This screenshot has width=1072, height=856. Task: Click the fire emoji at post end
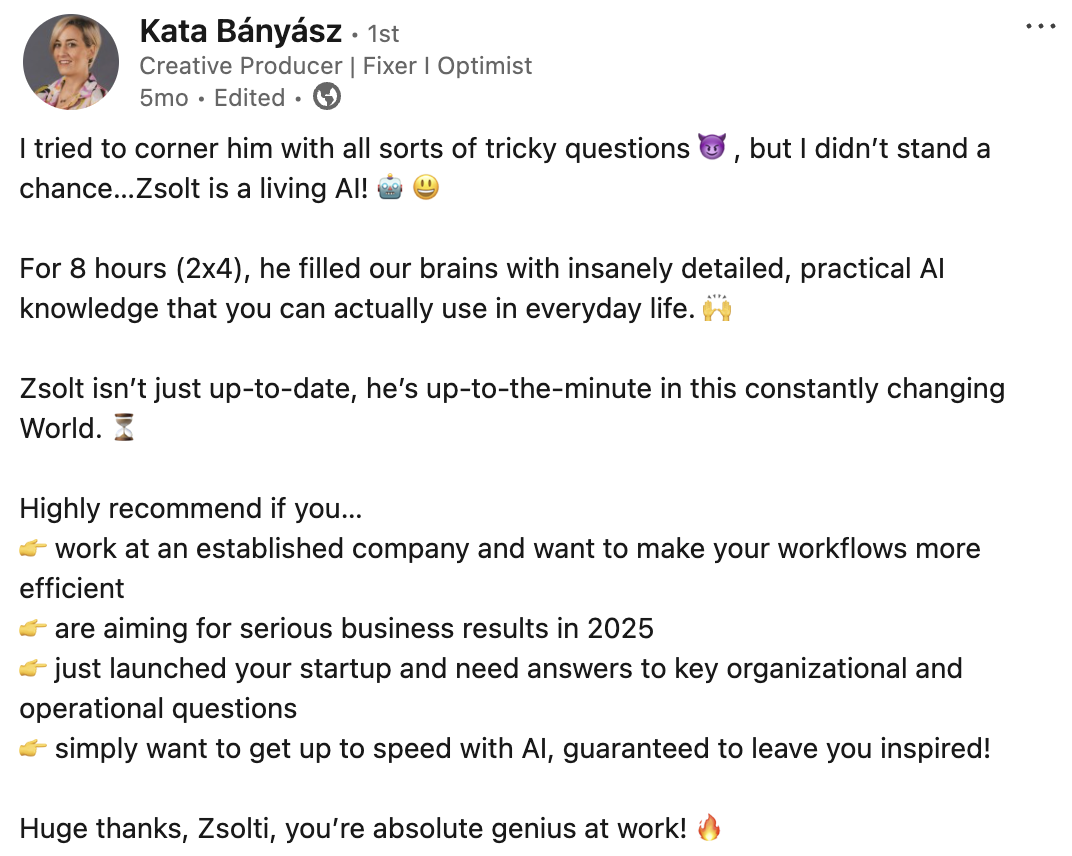[x=708, y=828]
